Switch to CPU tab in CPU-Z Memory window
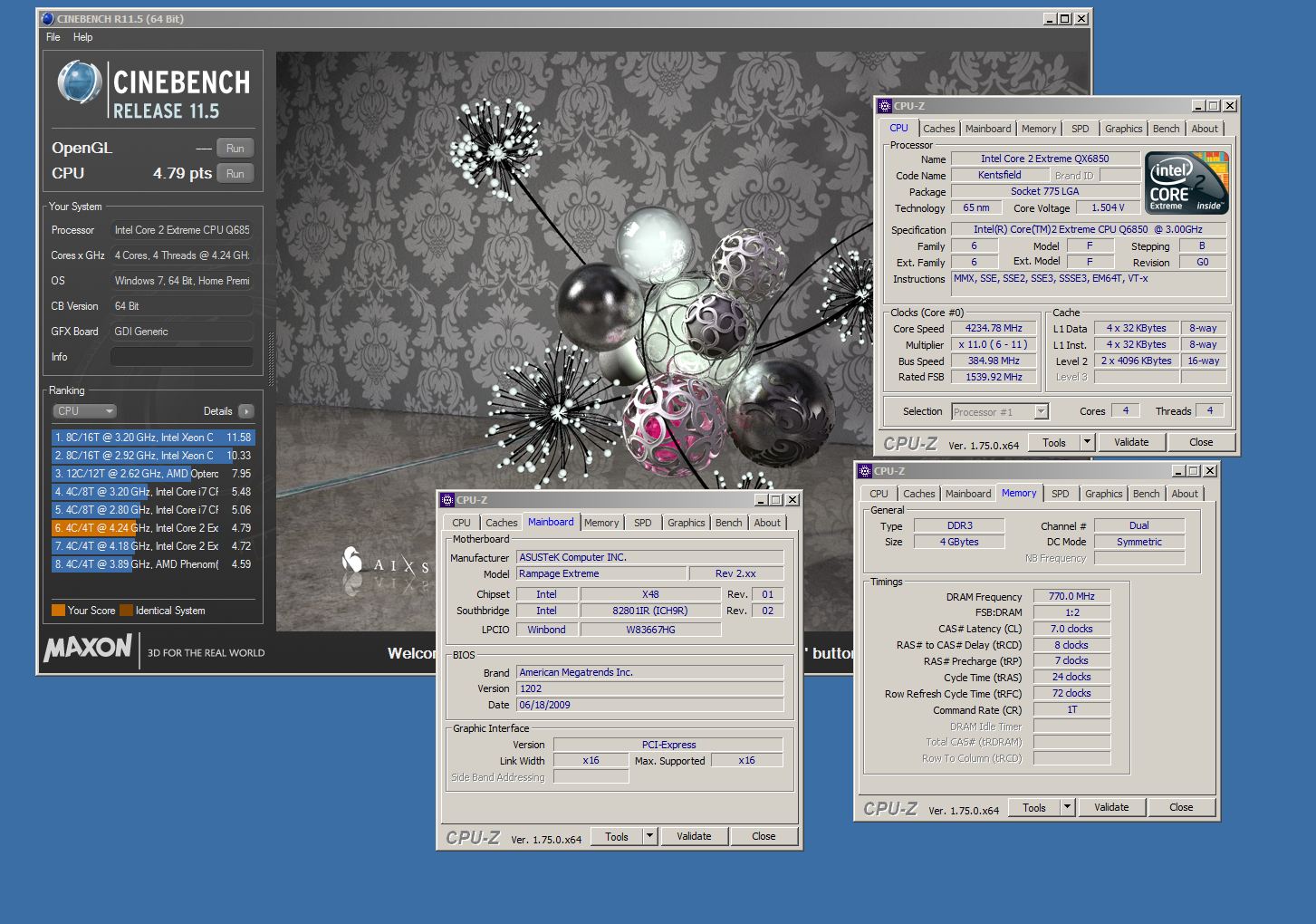The height and width of the screenshot is (924, 1316). pyautogui.click(x=879, y=494)
